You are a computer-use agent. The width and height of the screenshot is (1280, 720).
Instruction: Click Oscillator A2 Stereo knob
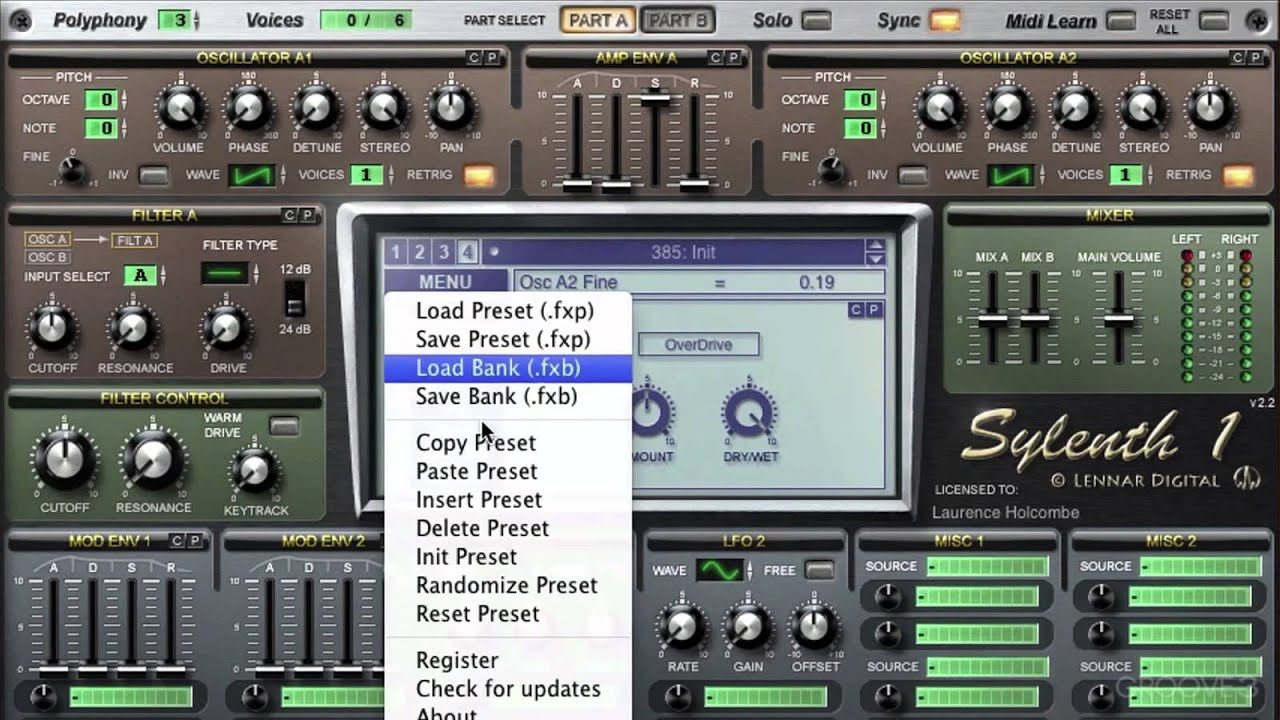pyautogui.click(x=1143, y=108)
